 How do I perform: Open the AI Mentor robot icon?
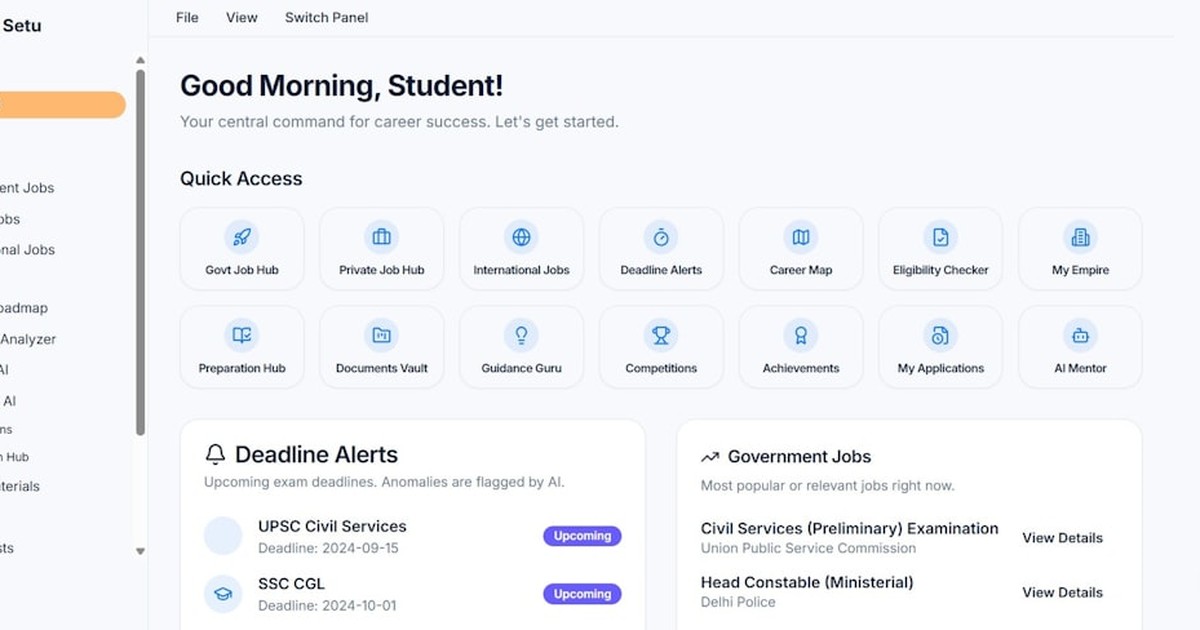(1080, 335)
